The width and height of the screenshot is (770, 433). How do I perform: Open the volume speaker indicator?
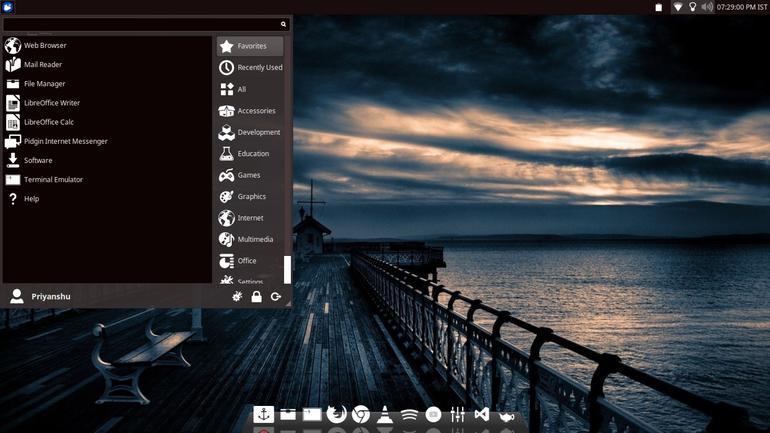pyautogui.click(x=707, y=7)
